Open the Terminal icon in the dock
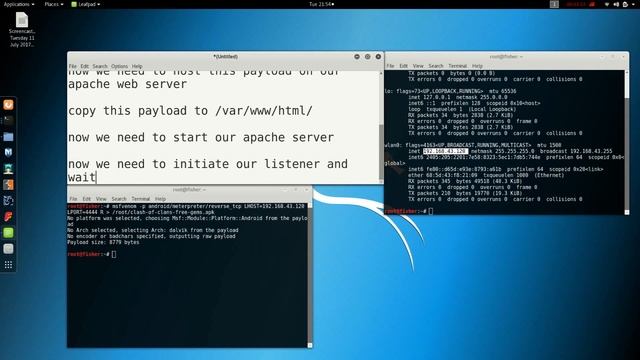The height and width of the screenshot is (360, 640). 8,120
